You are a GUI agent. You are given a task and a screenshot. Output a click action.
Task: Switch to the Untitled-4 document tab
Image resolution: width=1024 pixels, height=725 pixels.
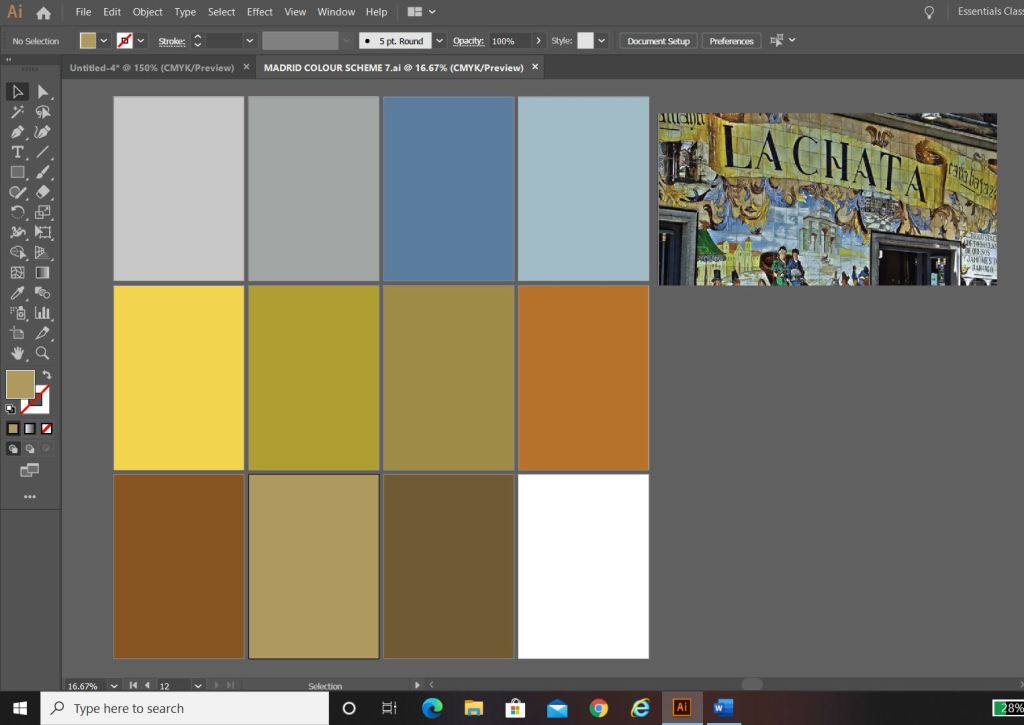[x=152, y=67]
